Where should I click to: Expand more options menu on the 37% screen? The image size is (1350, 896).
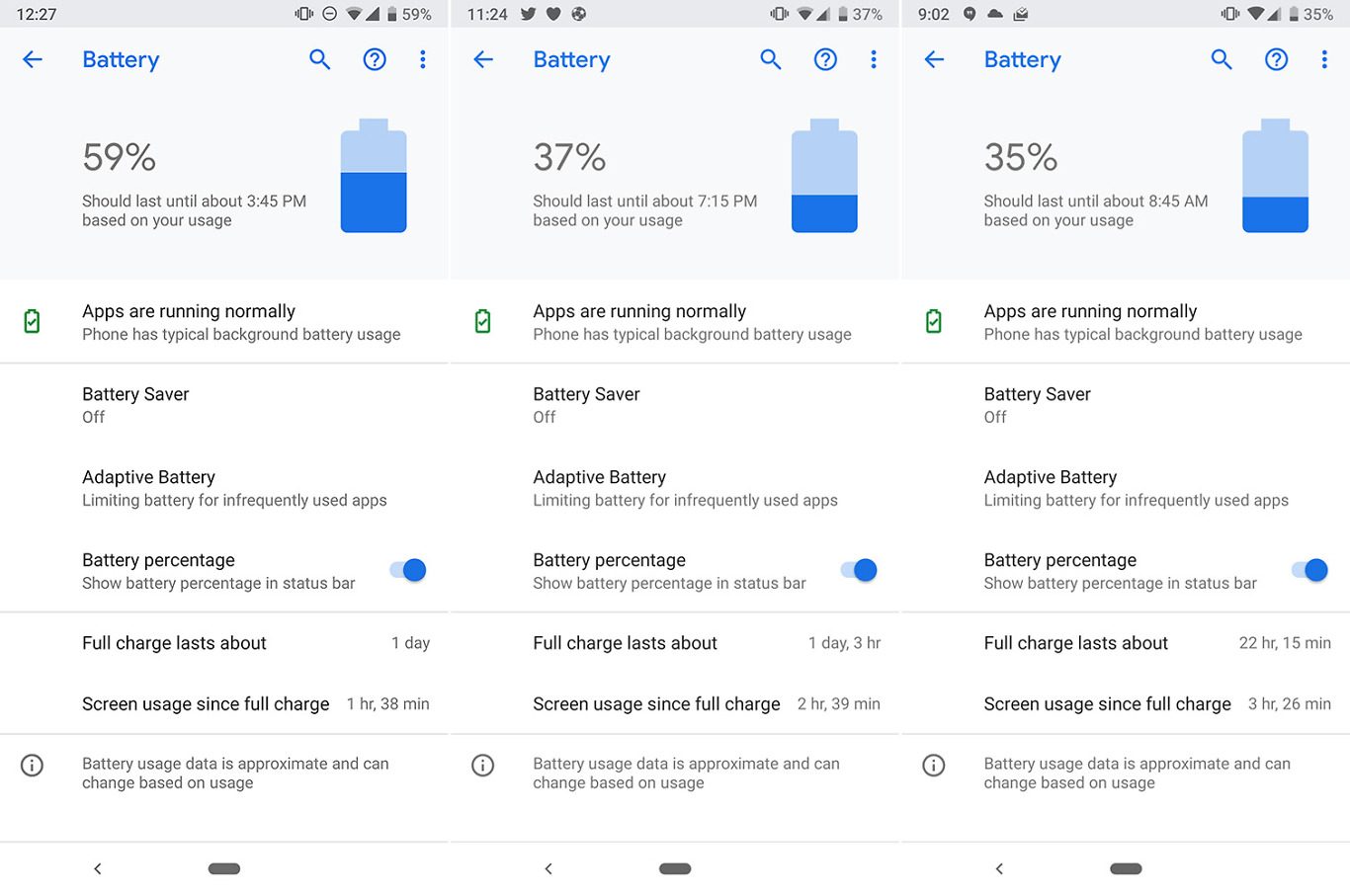(x=874, y=59)
